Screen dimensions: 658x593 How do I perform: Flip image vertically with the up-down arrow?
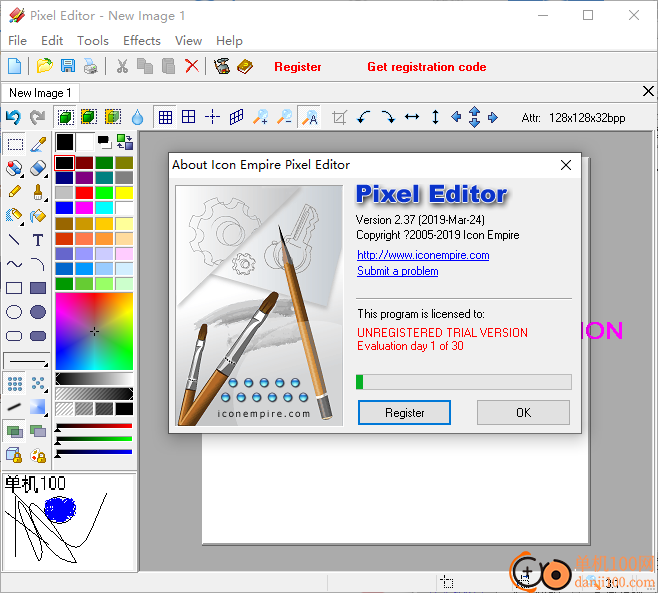click(436, 117)
